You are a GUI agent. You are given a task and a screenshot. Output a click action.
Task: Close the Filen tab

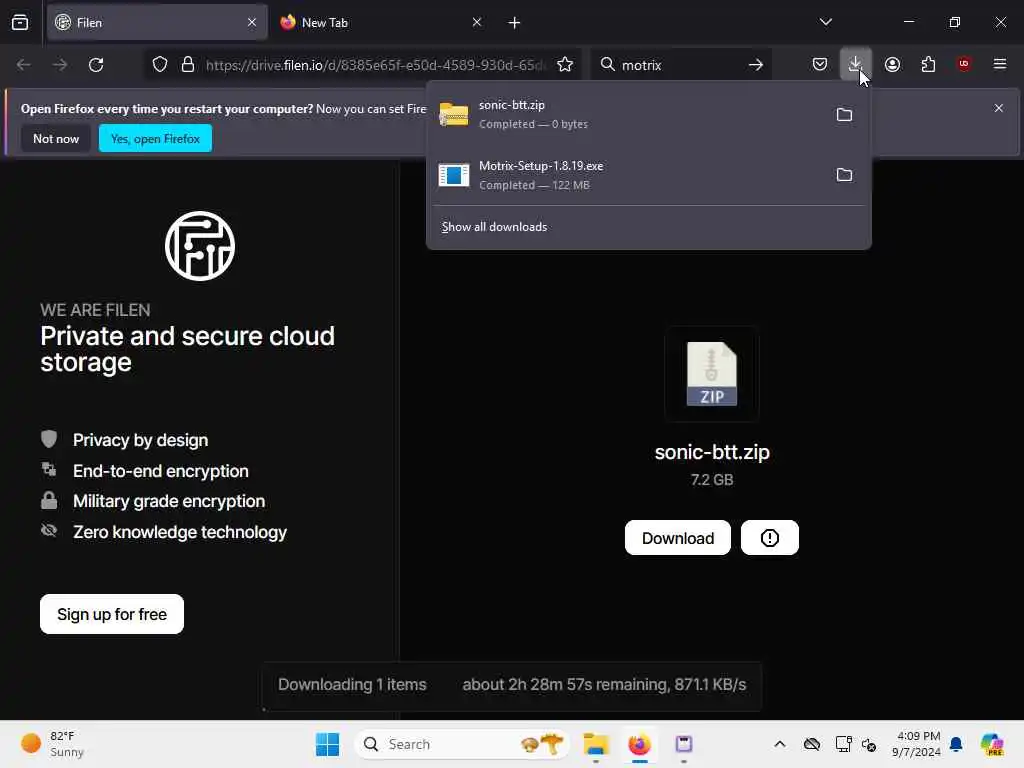[252, 22]
